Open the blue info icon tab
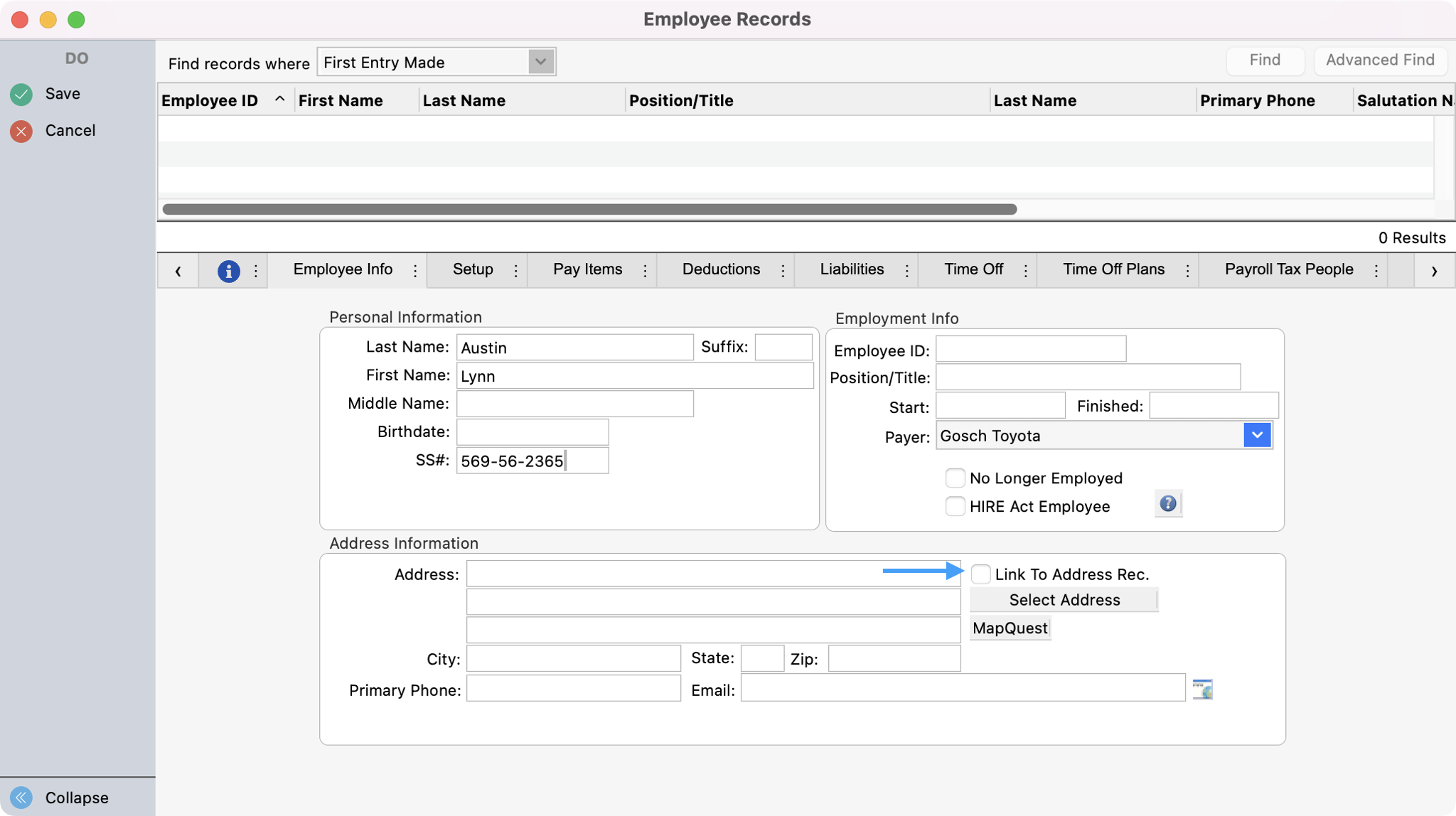Screen dimensions: 1456x816 click(x=228, y=271)
